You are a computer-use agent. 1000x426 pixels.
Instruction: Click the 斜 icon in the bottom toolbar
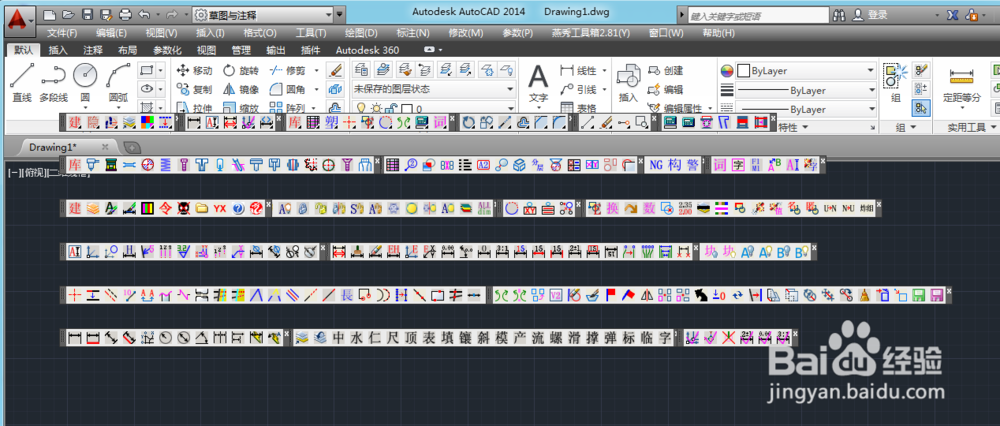[x=483, y=338]
